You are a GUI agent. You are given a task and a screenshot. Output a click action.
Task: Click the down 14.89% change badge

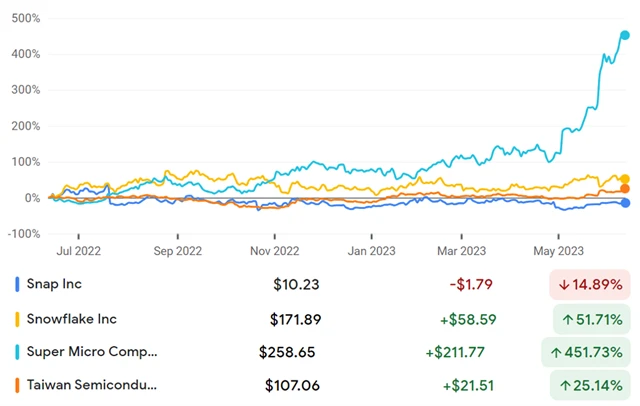(590, 284)
